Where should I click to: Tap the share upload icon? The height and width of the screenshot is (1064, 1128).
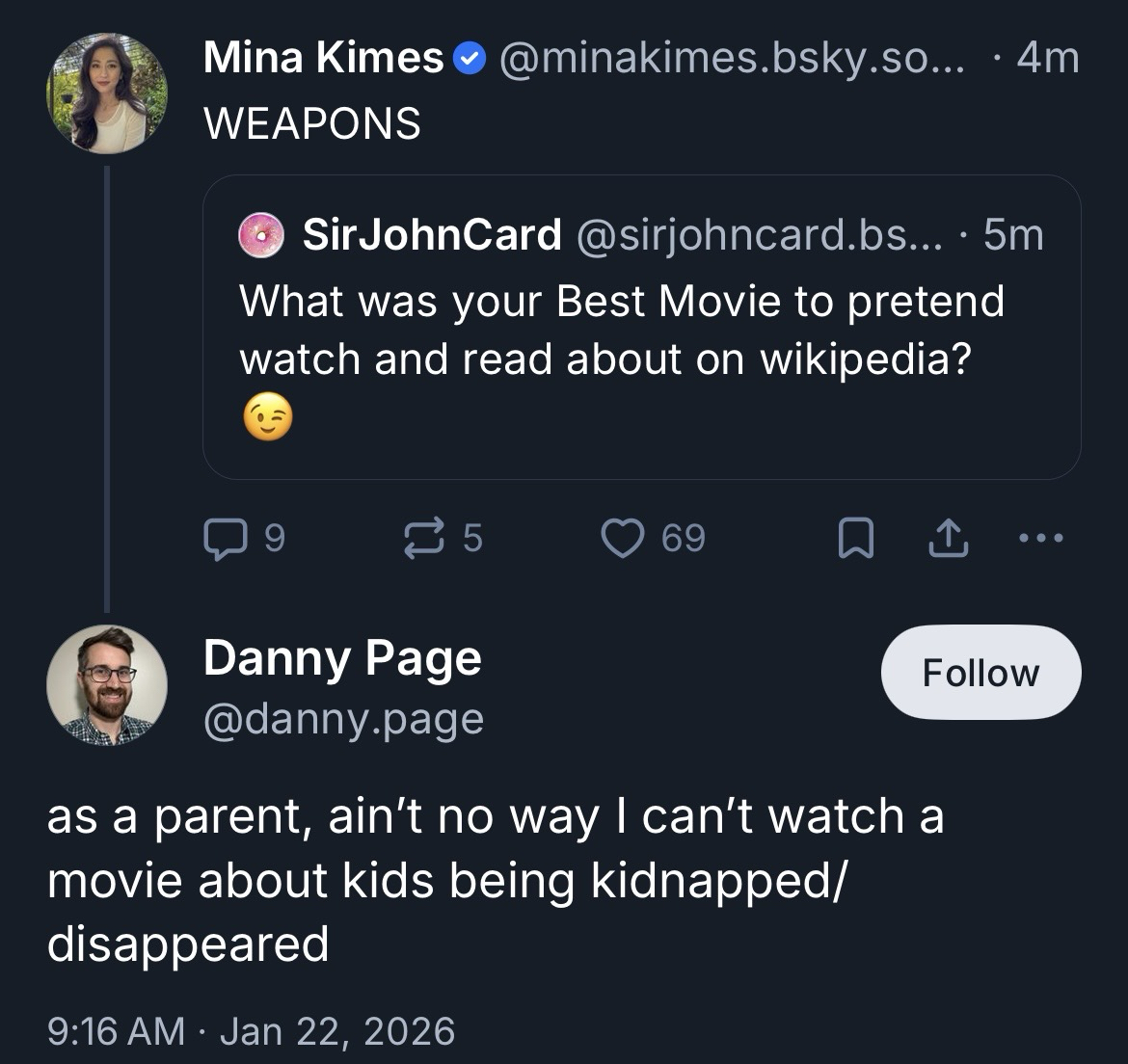coord(947,538)
